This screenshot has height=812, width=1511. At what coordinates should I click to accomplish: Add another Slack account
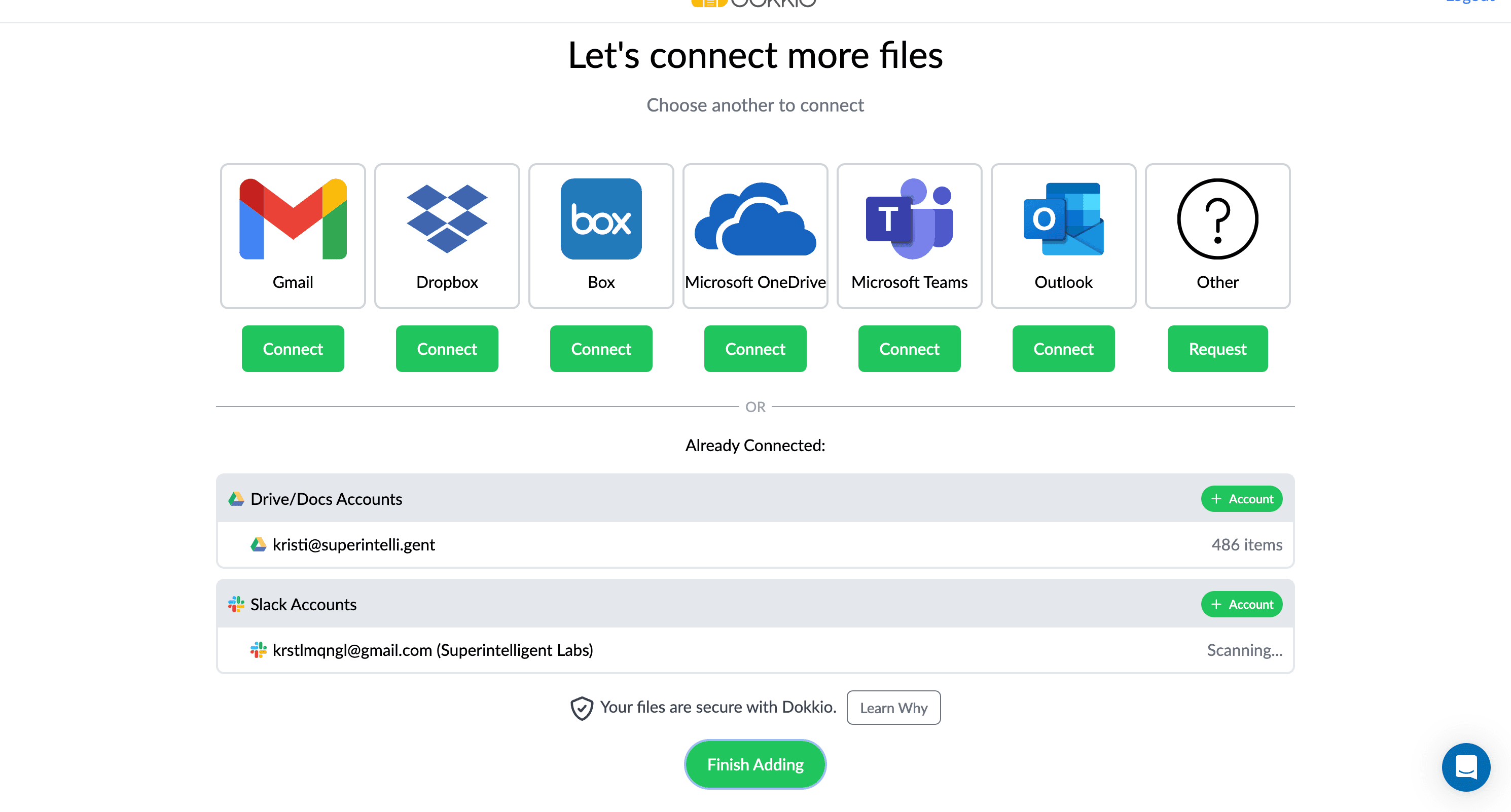pyautogui.click(x=1242, y=605)
